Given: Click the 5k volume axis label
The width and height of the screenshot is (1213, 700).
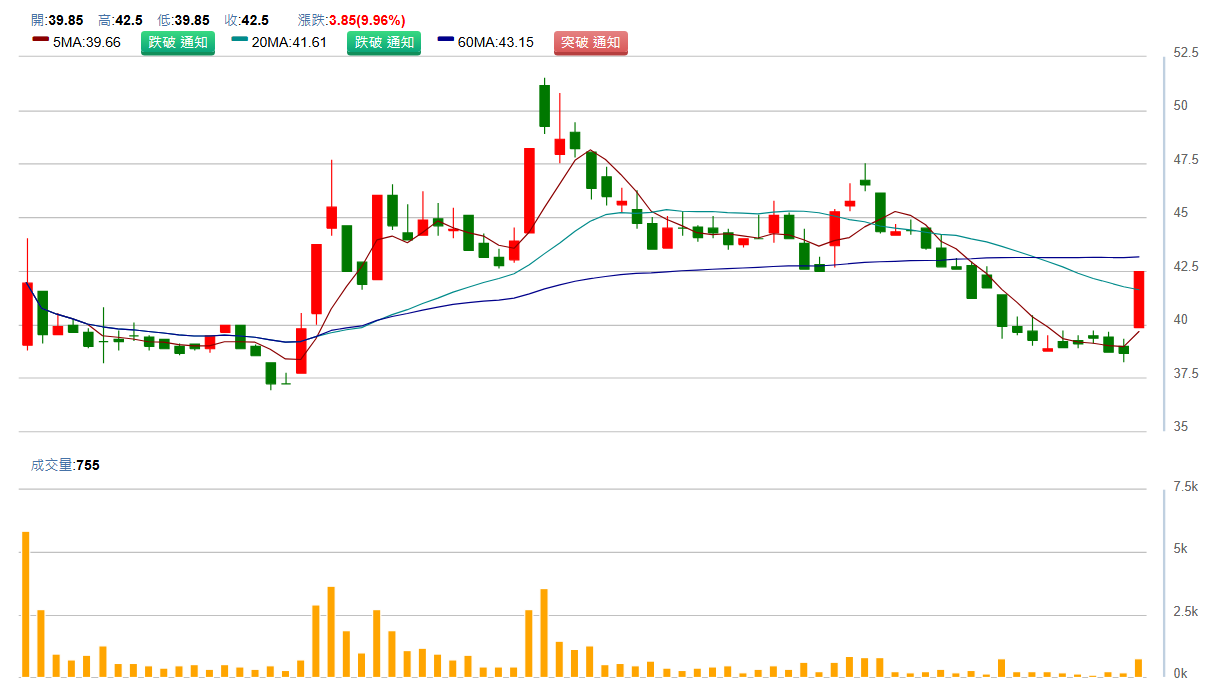Looking at the screenshot, I should tap(1181, 549).
